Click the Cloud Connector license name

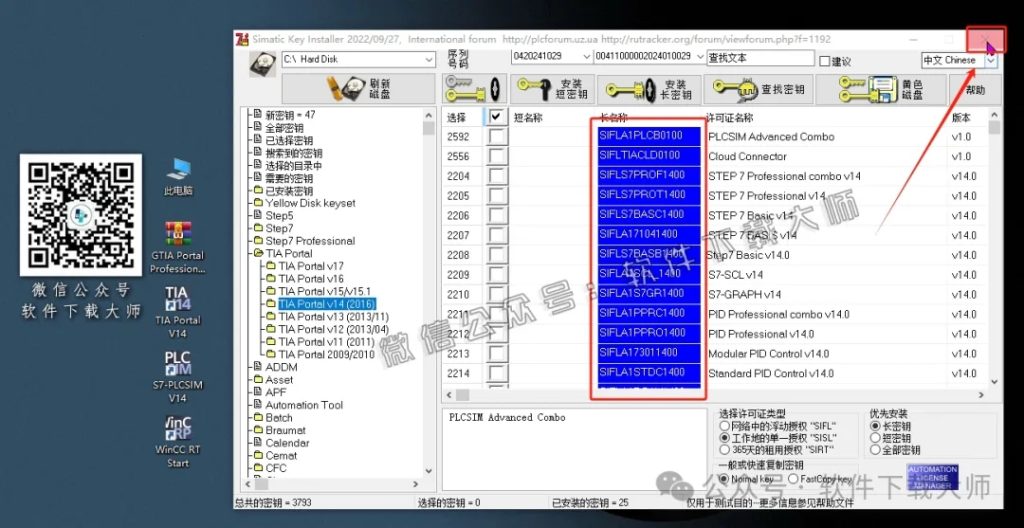point(747,157)
